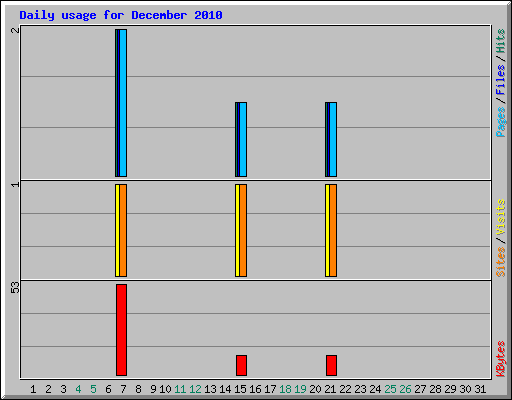512x400 pixels.
Task: Click the chart title 'Daily usage for December 2010'
Action: click(121, 15)
